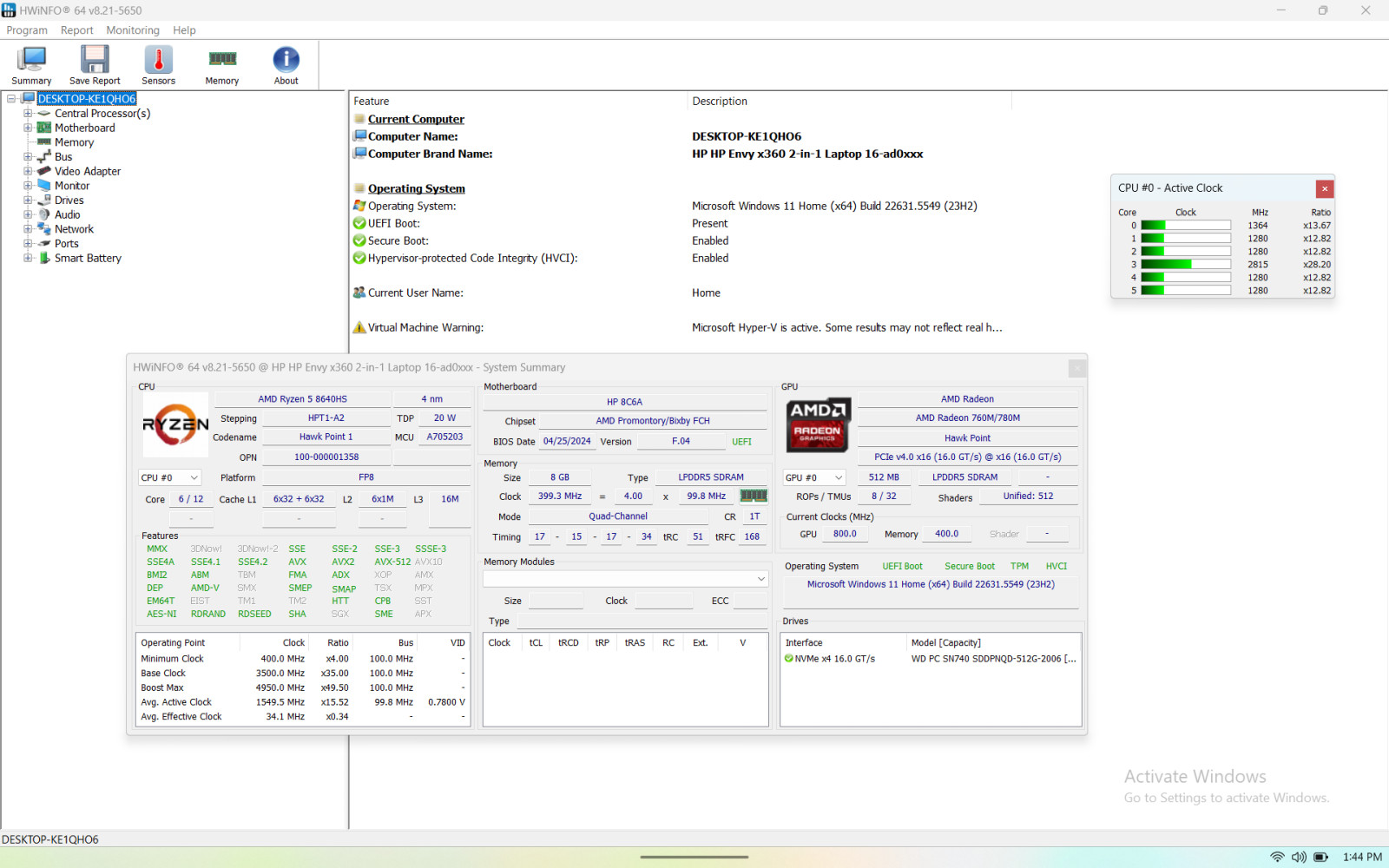Image resolution: width=1389 pixels, height=868 pixels.
Task: Click the WD PC SN740 drive entry
Action: pos(994,659)
